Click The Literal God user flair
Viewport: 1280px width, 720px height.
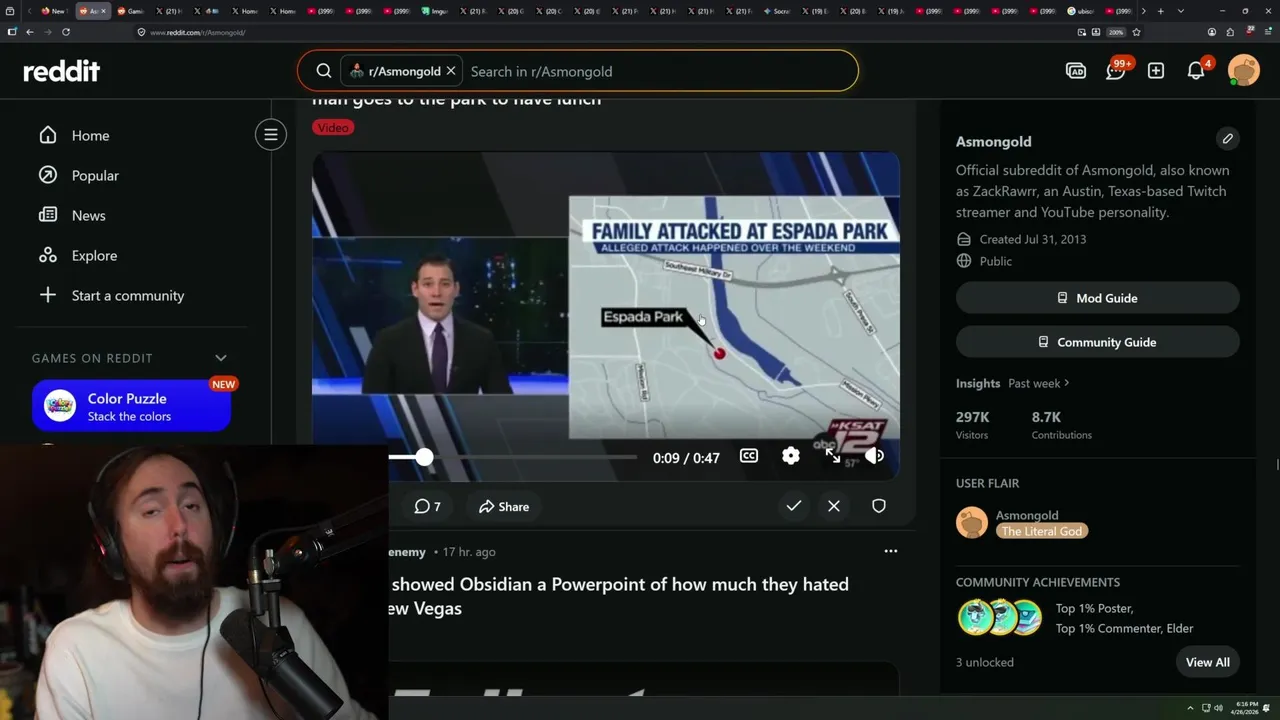click(x=1042, y=531)
